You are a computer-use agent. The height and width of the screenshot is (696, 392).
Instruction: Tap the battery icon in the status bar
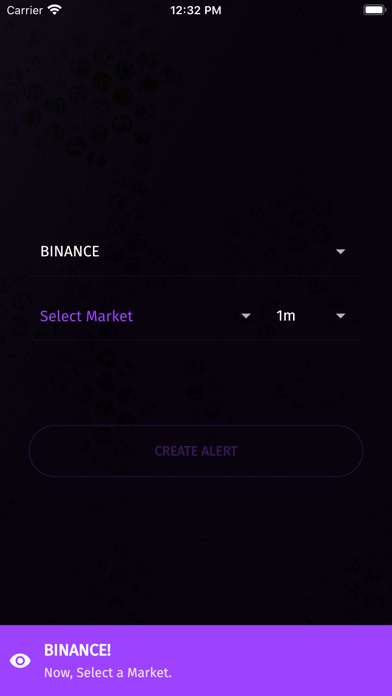pos(374,10)
